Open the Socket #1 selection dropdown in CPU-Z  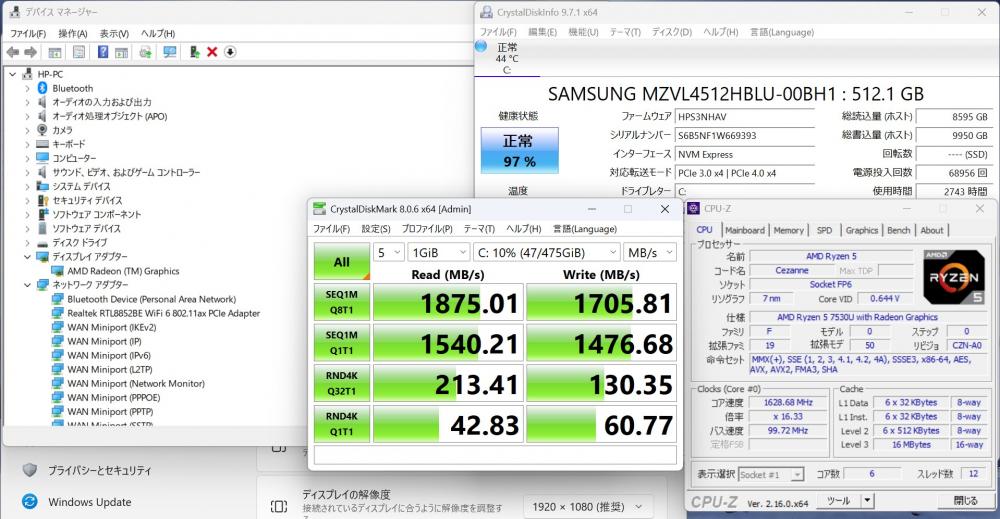(x=771, y=474)
